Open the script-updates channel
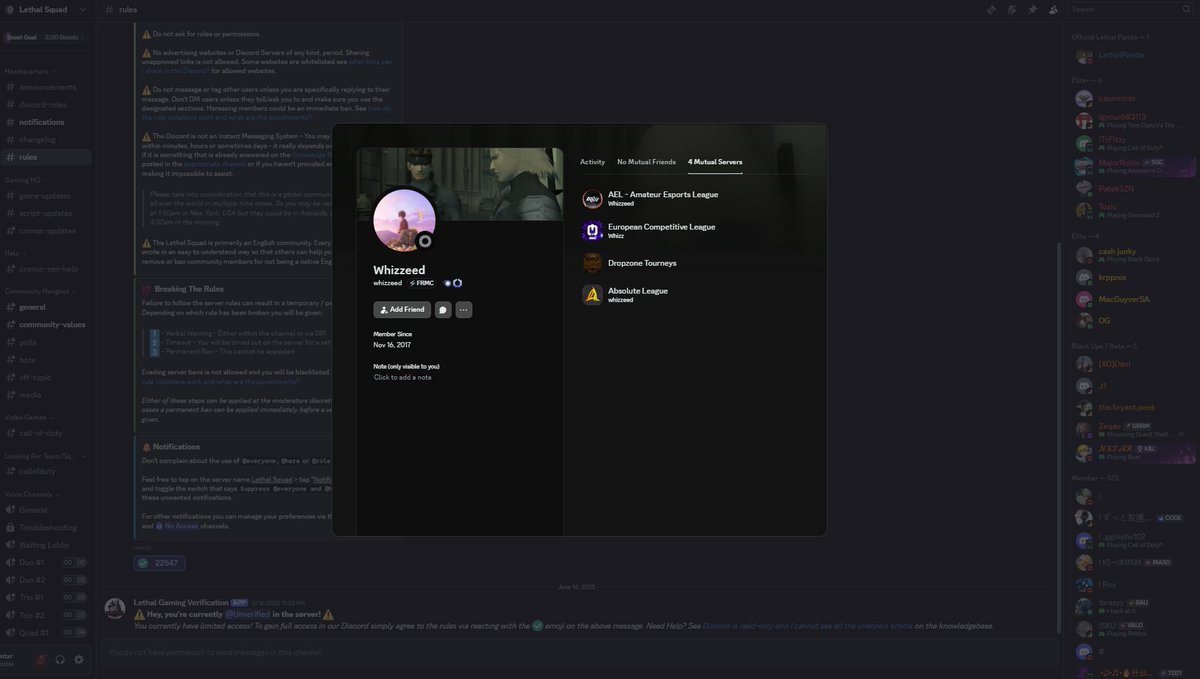Screen dimensions: 1200x679 tap(47, 213)
